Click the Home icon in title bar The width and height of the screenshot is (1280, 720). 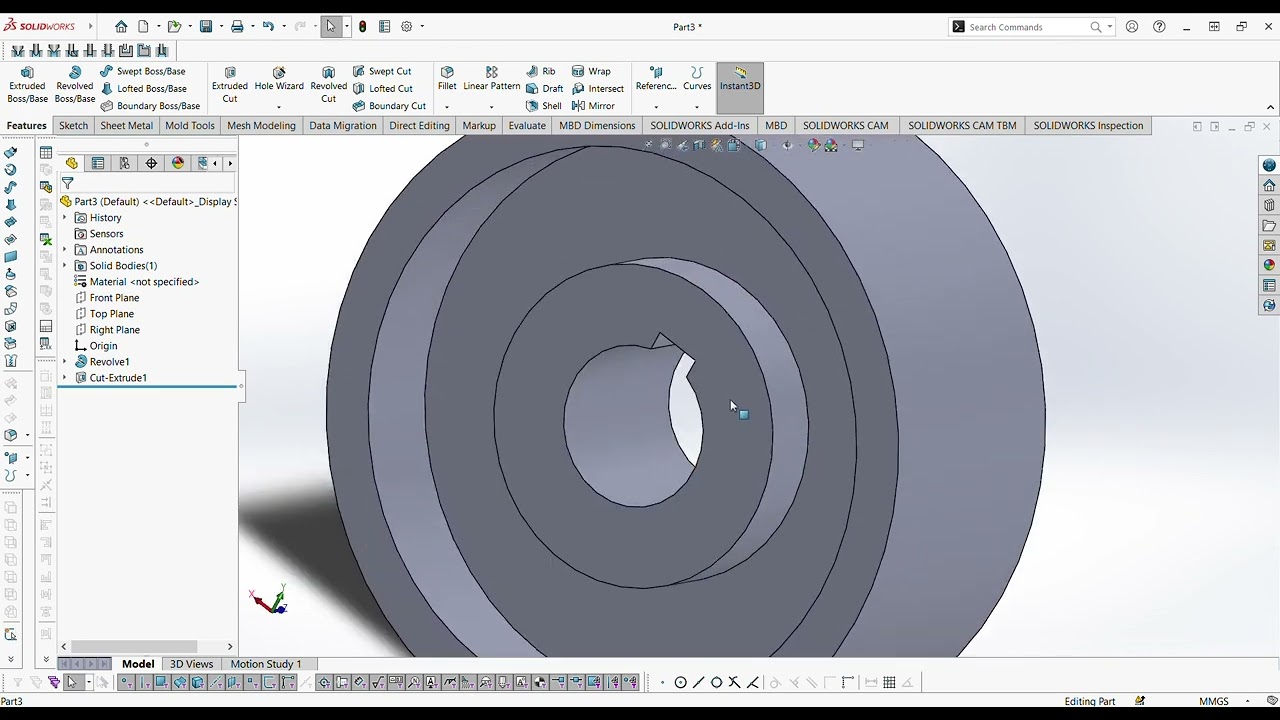coord(121,27)
